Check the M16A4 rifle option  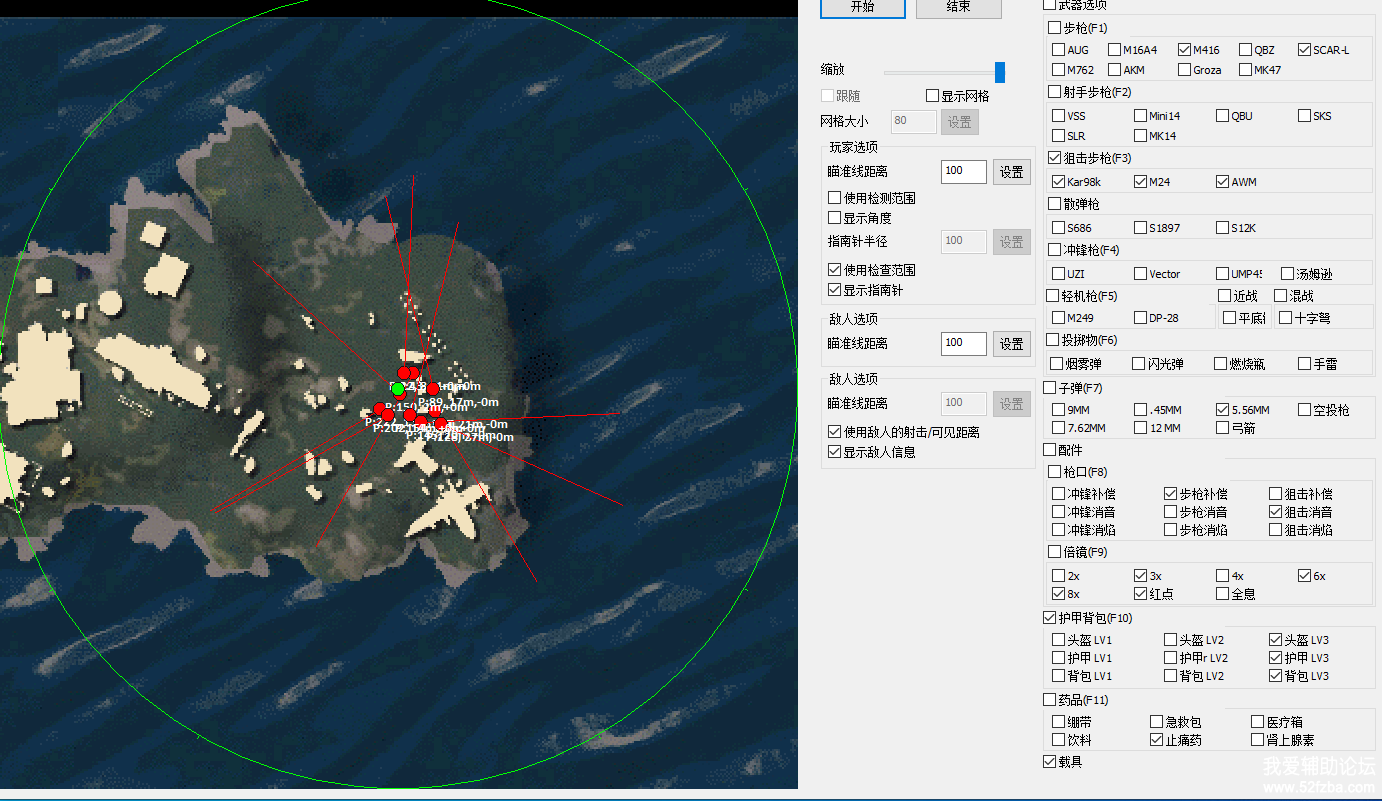point(1115,50)
